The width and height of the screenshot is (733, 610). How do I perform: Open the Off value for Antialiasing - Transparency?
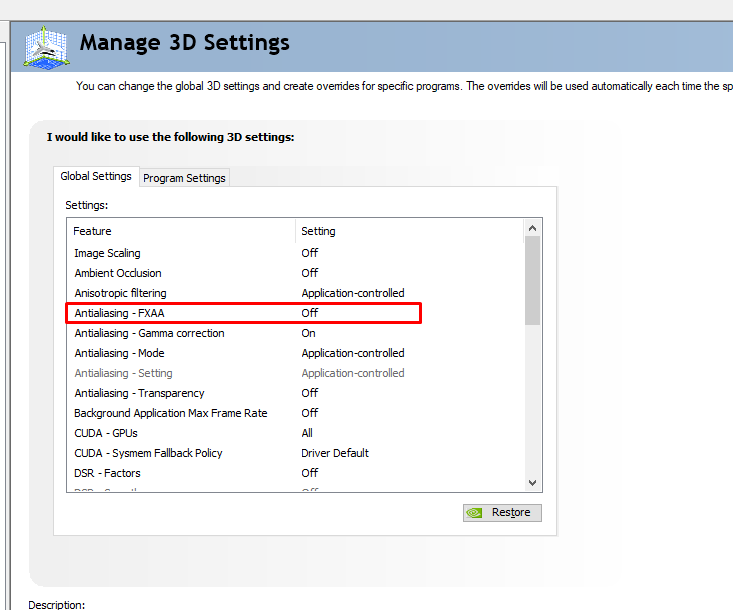point(309,393)
